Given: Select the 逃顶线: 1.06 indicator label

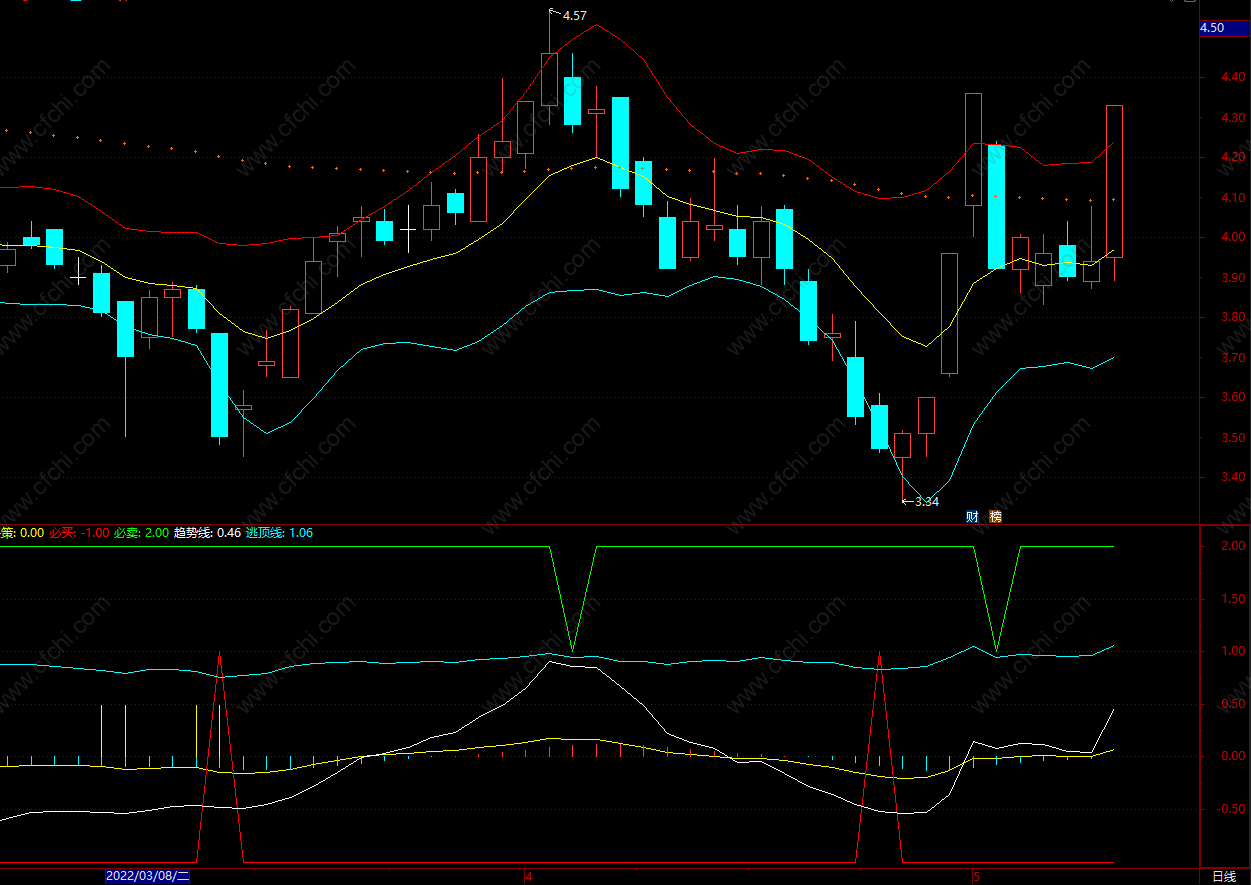Looking at the screenshot, I should point(279,533).
